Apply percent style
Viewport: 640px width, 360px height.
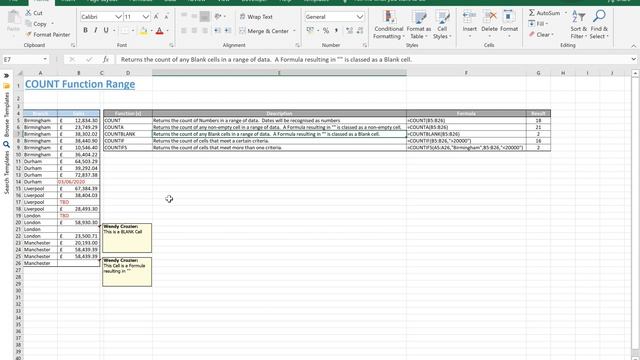(x=326, y=31)
